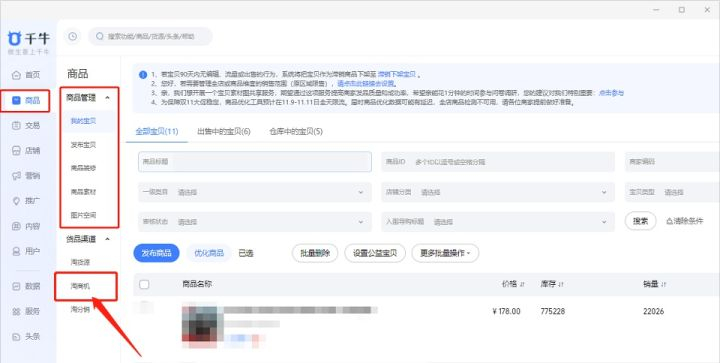Image resolution: width=720 pixels, height=363 pixels.
Task: Open the 交易 section icon in sidebar
Action: tap(17, 125)
